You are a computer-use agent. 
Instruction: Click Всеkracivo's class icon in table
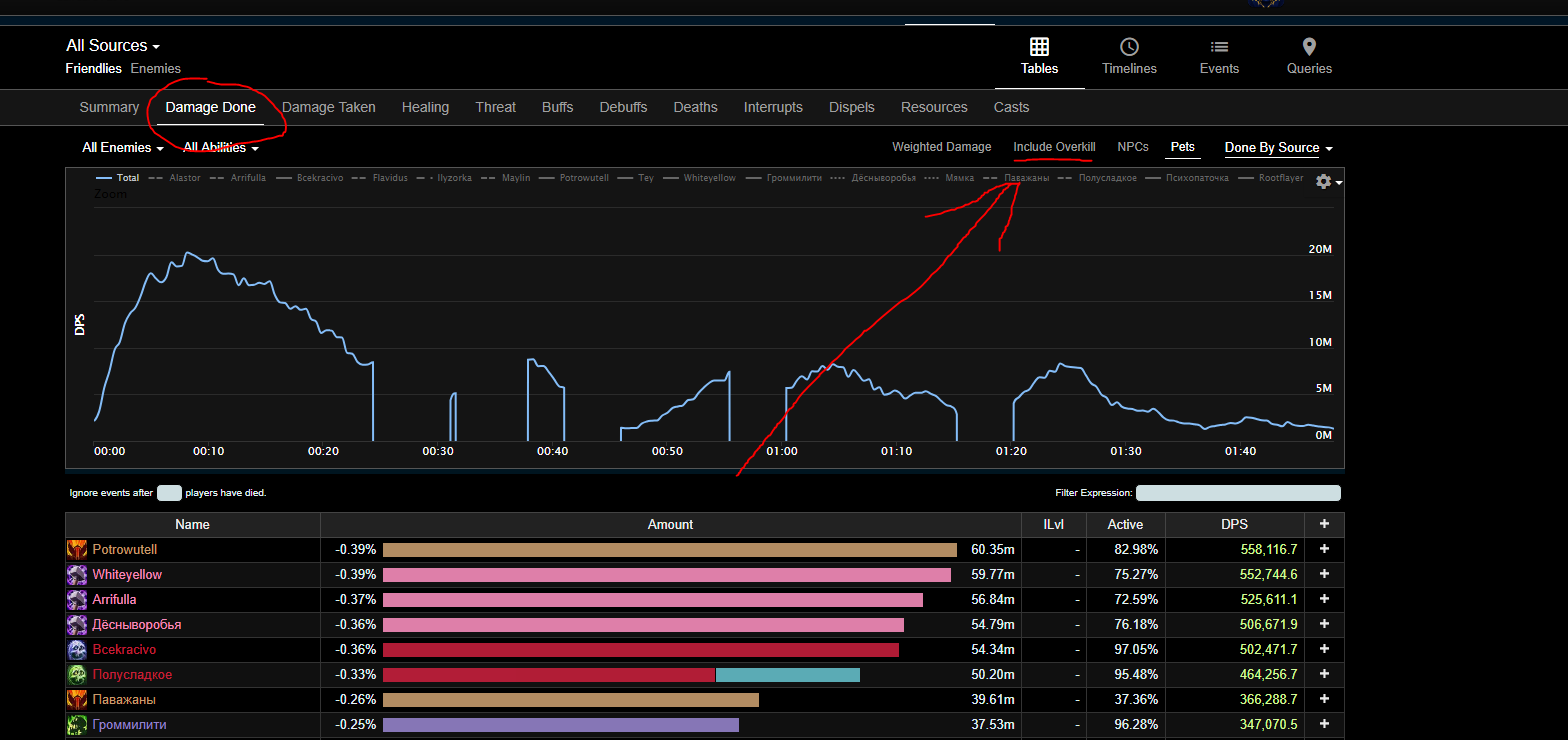point(77,650)
